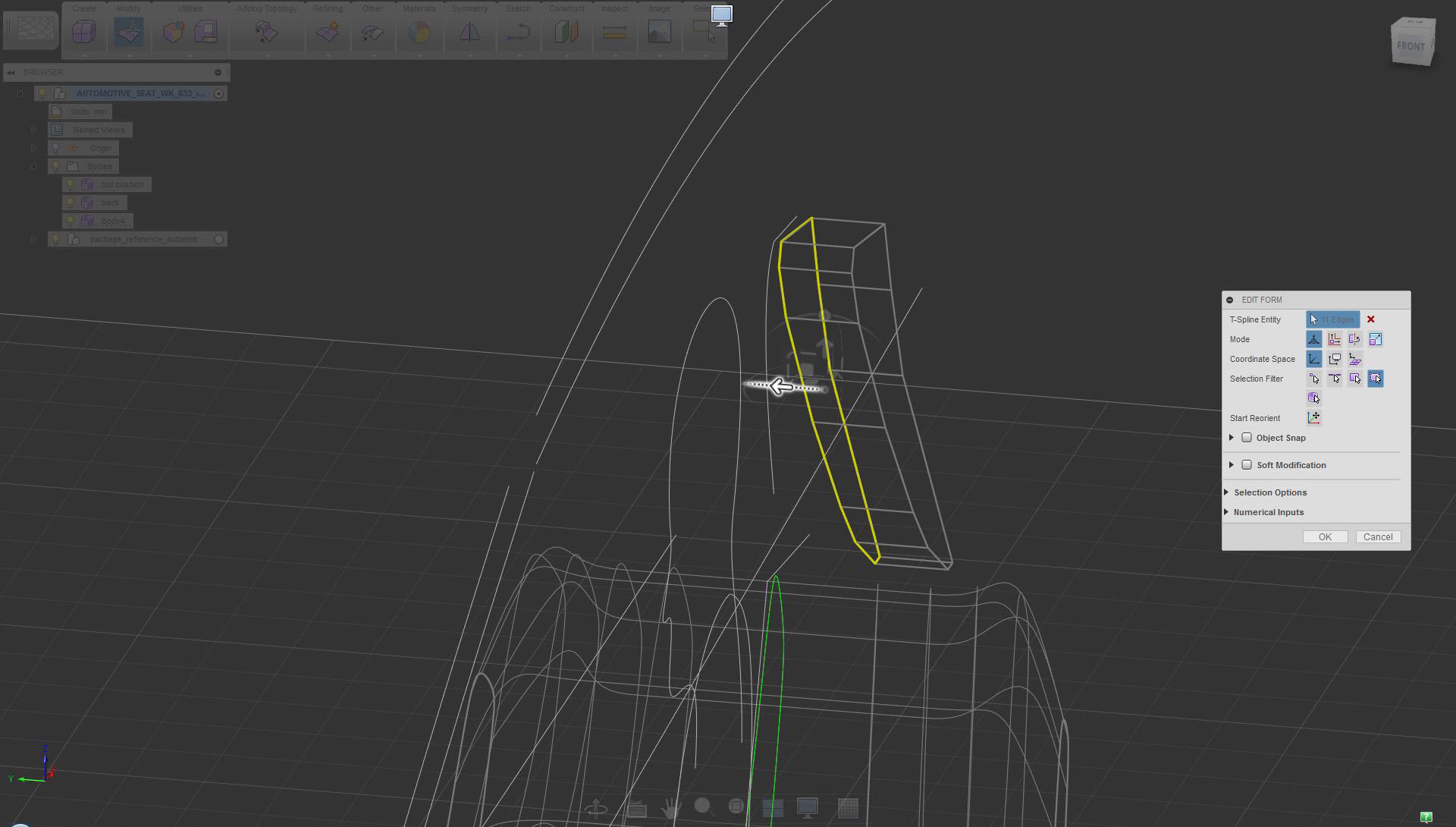Expand the Named Views tree node
Image resolution: width=1456 pixels, height=827 pixels.
click(x=33, y=130)
